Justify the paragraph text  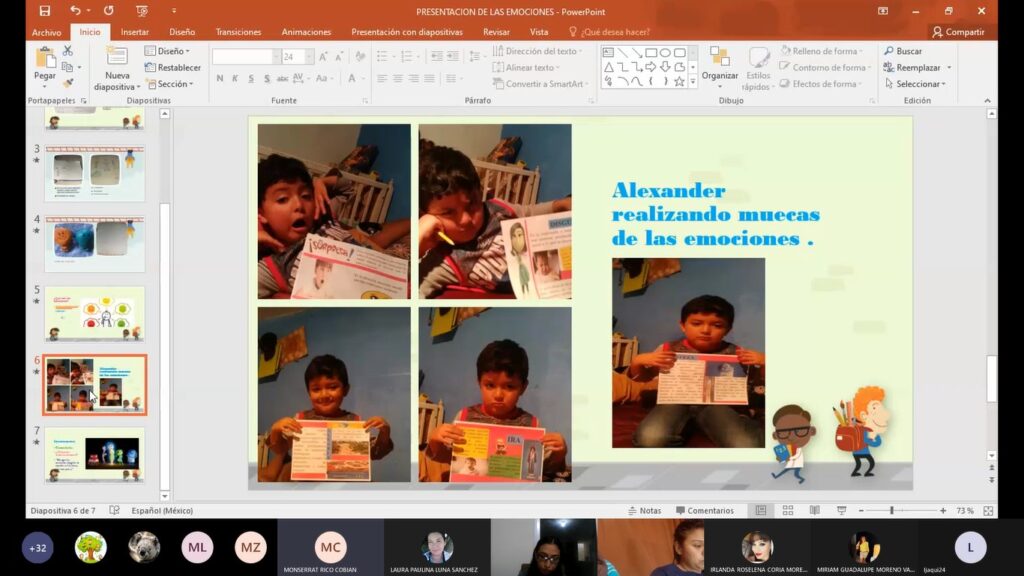(x=429, y=78)
